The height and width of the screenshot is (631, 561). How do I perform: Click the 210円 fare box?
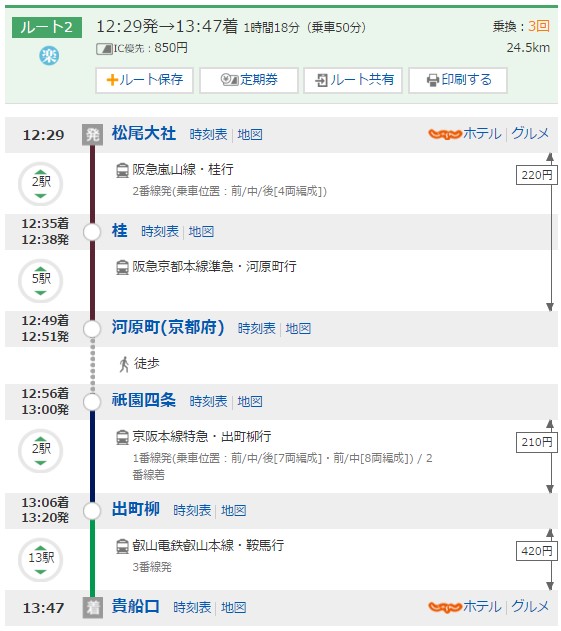(536, 443)
